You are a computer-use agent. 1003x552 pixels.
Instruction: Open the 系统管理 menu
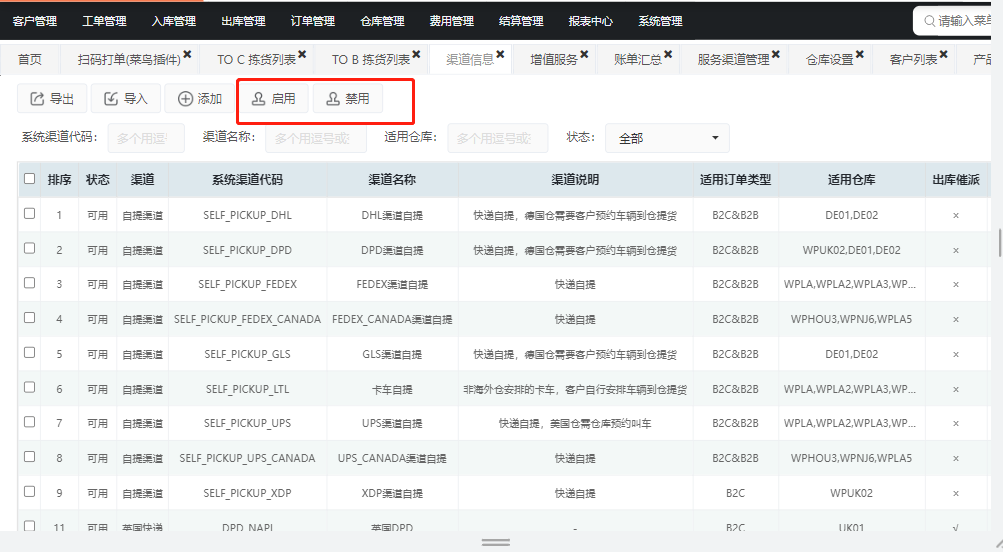[x=660, y=21]
